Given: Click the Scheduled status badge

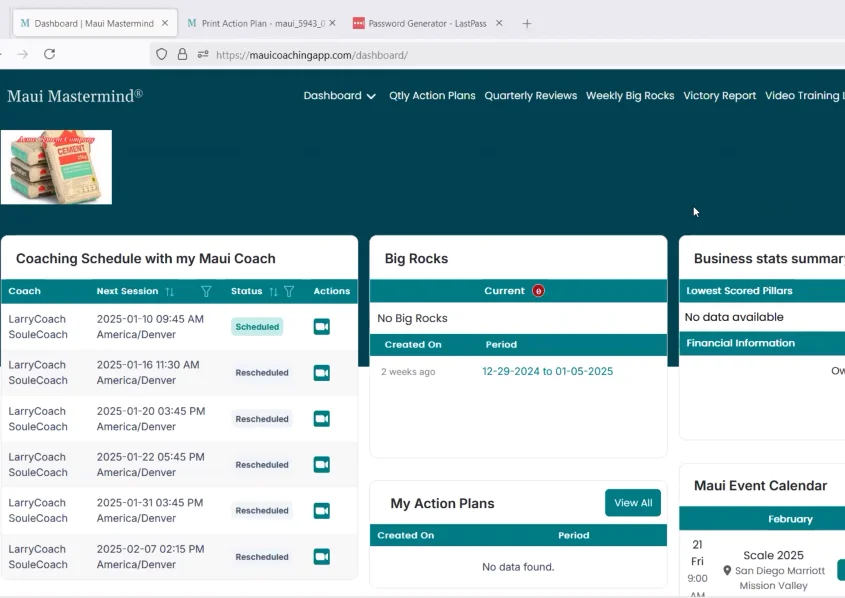Looking at the screenshot, I should 257,327.
